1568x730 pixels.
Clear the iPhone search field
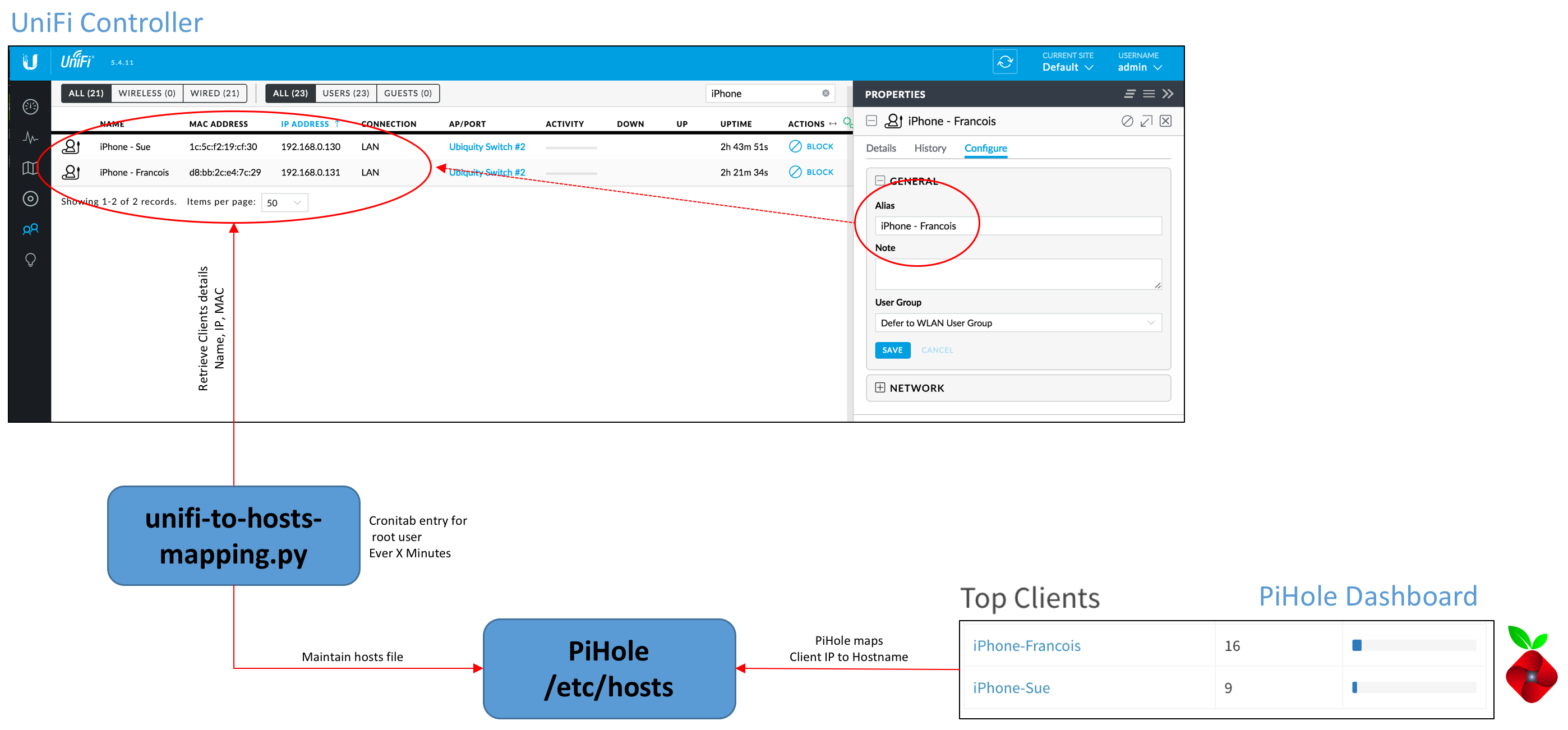[x=825, y=93]
